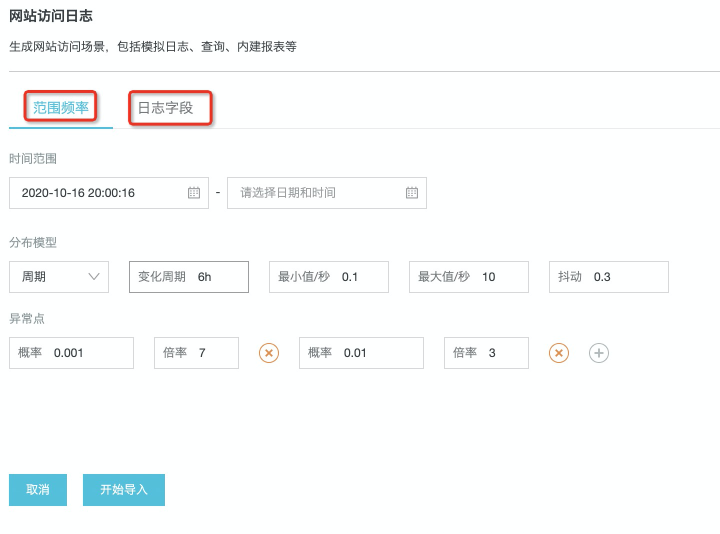The width and height of the screenshot is (720, 534).
Task: Click the 取消 button
Action: (38, 490)
